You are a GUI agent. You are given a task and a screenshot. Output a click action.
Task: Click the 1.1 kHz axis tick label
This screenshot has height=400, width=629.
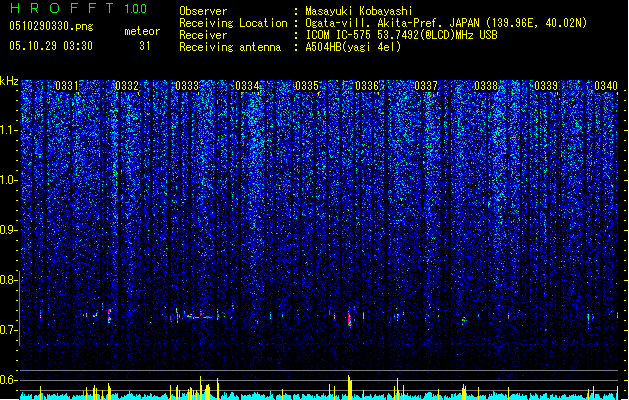click(x=9, y=130)
